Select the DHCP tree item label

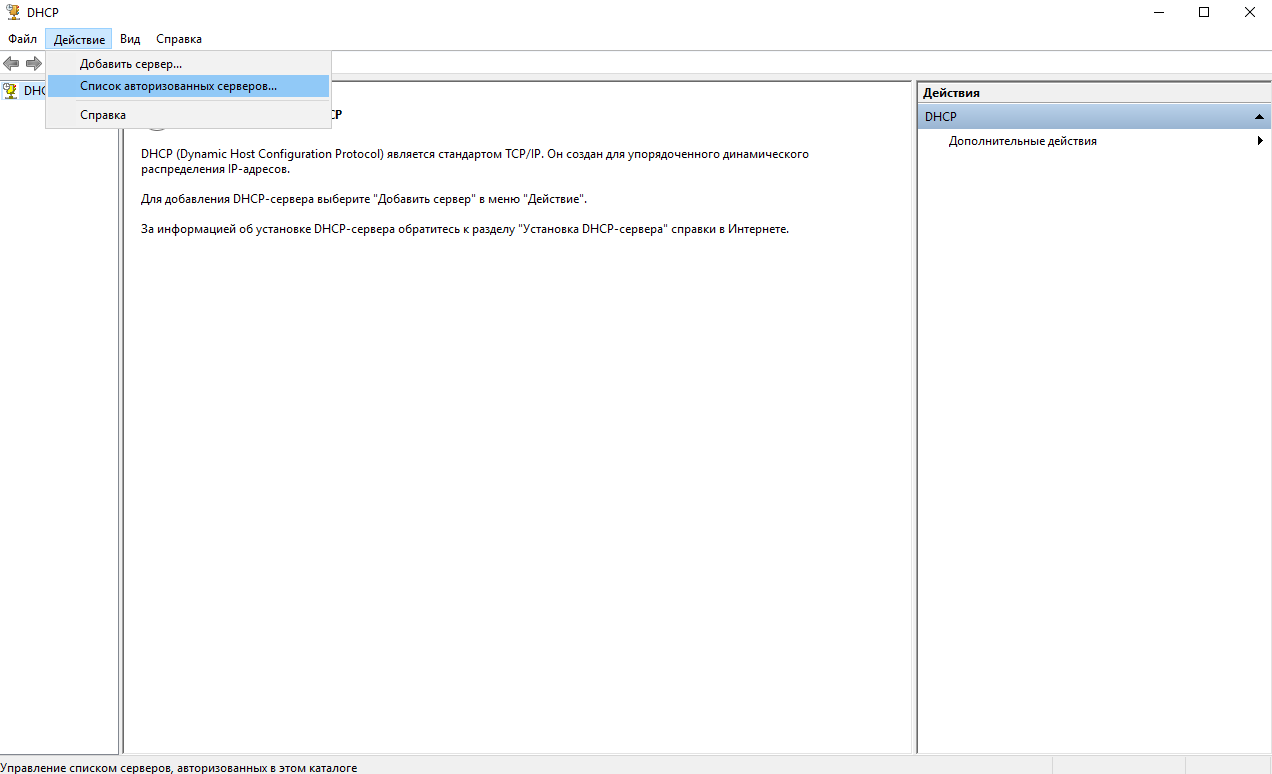point(35,90)
